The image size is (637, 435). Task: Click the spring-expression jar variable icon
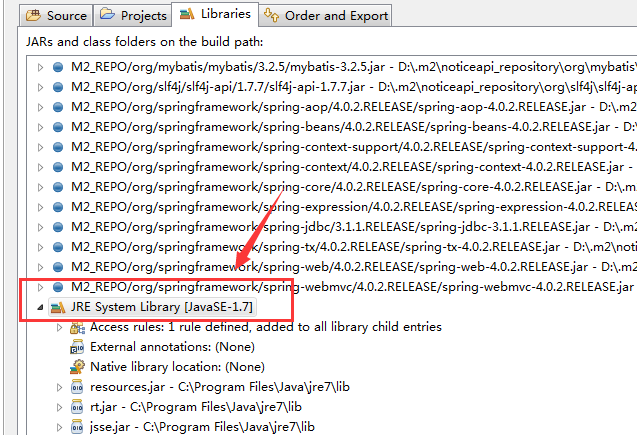click(x=58, y=207)
